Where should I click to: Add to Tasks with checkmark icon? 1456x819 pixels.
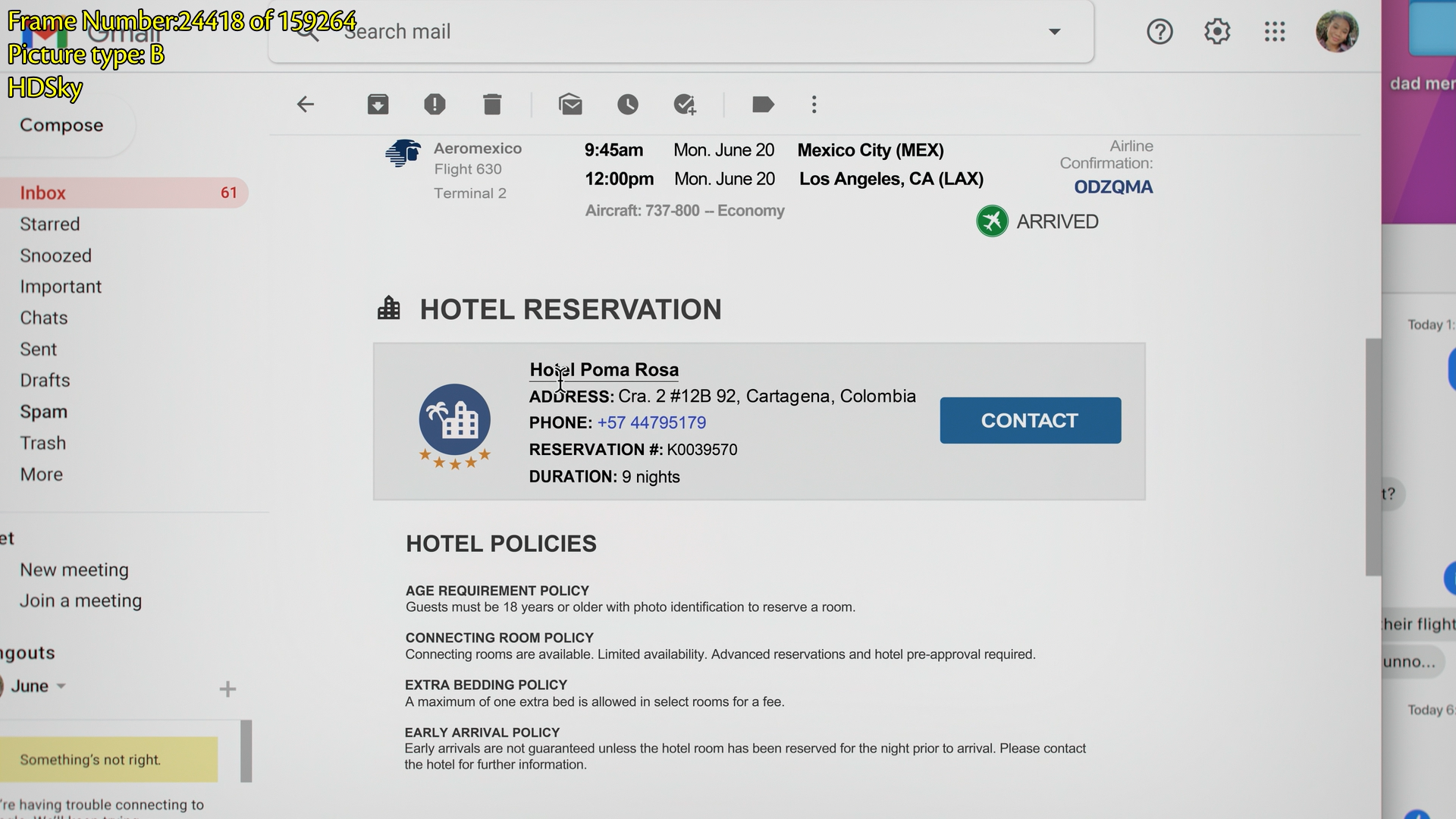(x=685, y=105)
